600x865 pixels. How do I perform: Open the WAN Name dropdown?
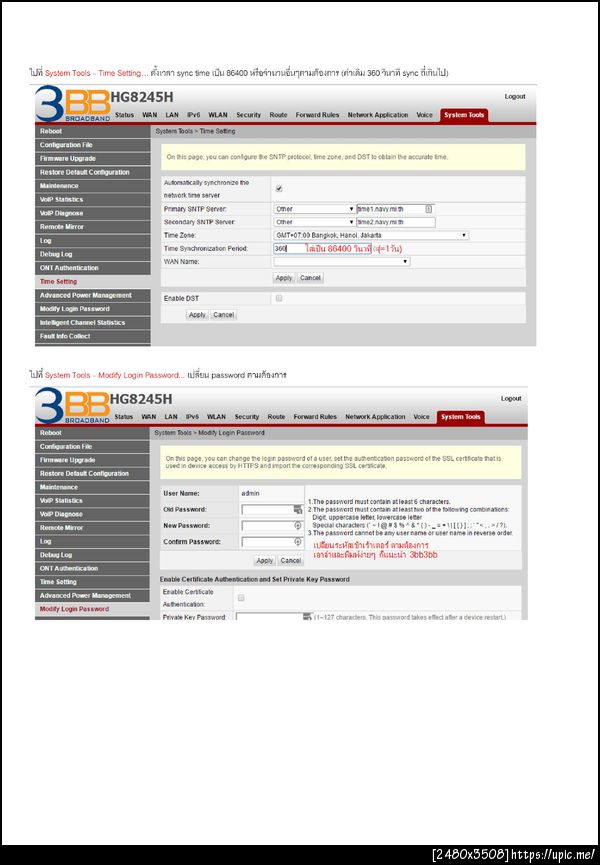click(342, 261)
